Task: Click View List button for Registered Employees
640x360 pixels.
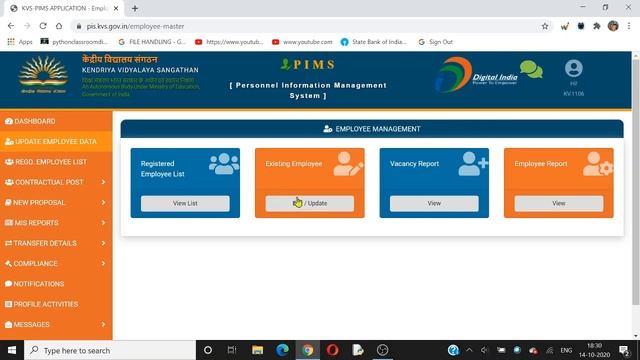Action: [185, 203]
